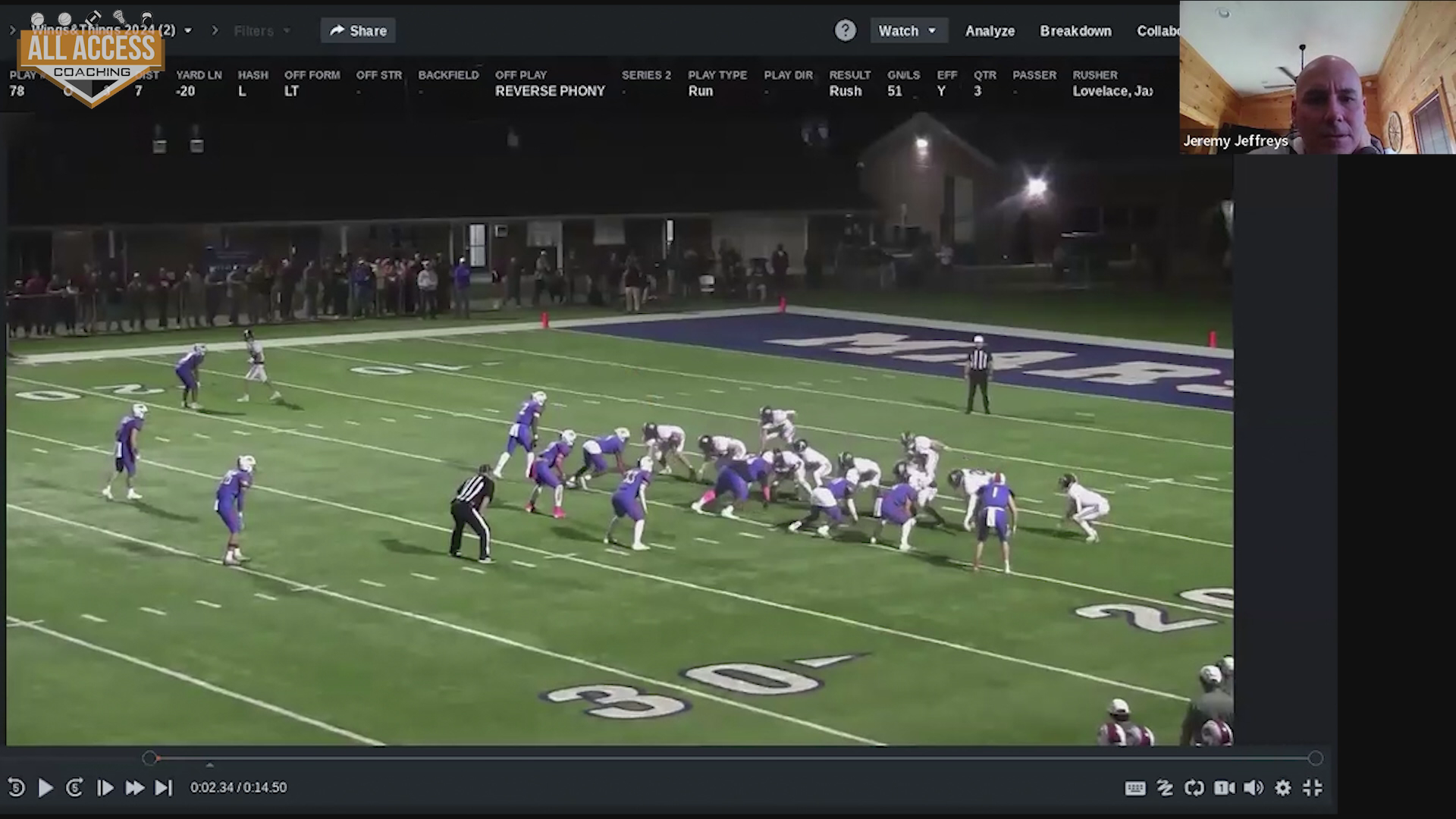The height and width of the screenshot is (819, 1456).
Task: Switch camera angle with the camera icon
Action: click(1224, 788)
